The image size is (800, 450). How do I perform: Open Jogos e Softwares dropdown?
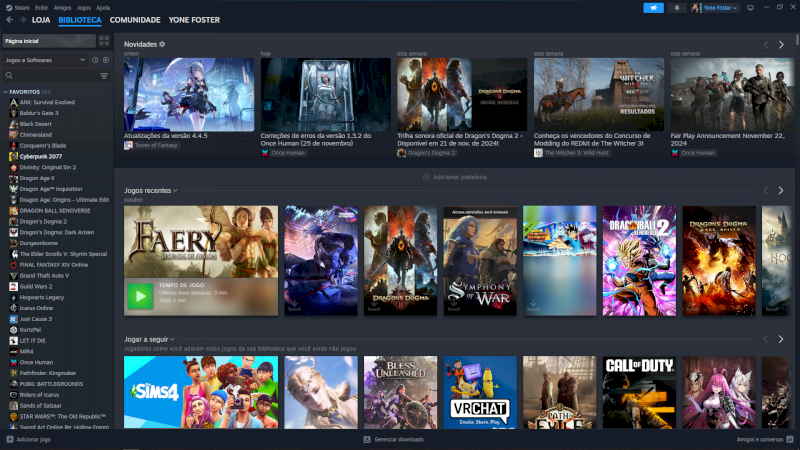coord(45,60)
